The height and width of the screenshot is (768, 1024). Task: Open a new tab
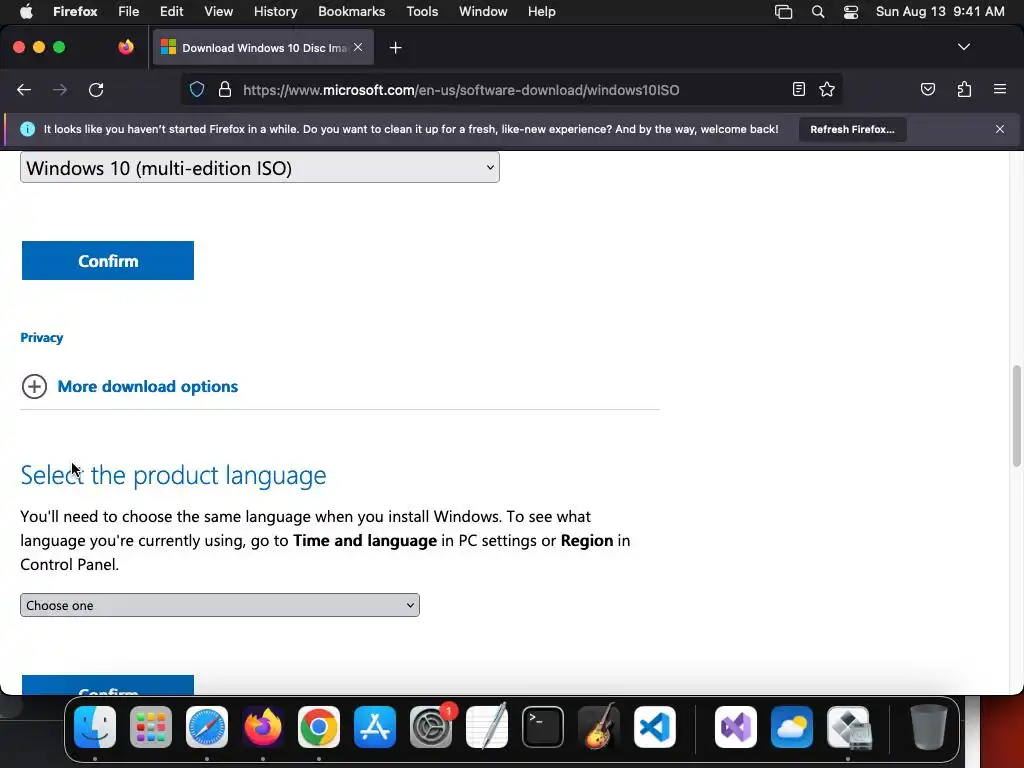pos(395,48)
